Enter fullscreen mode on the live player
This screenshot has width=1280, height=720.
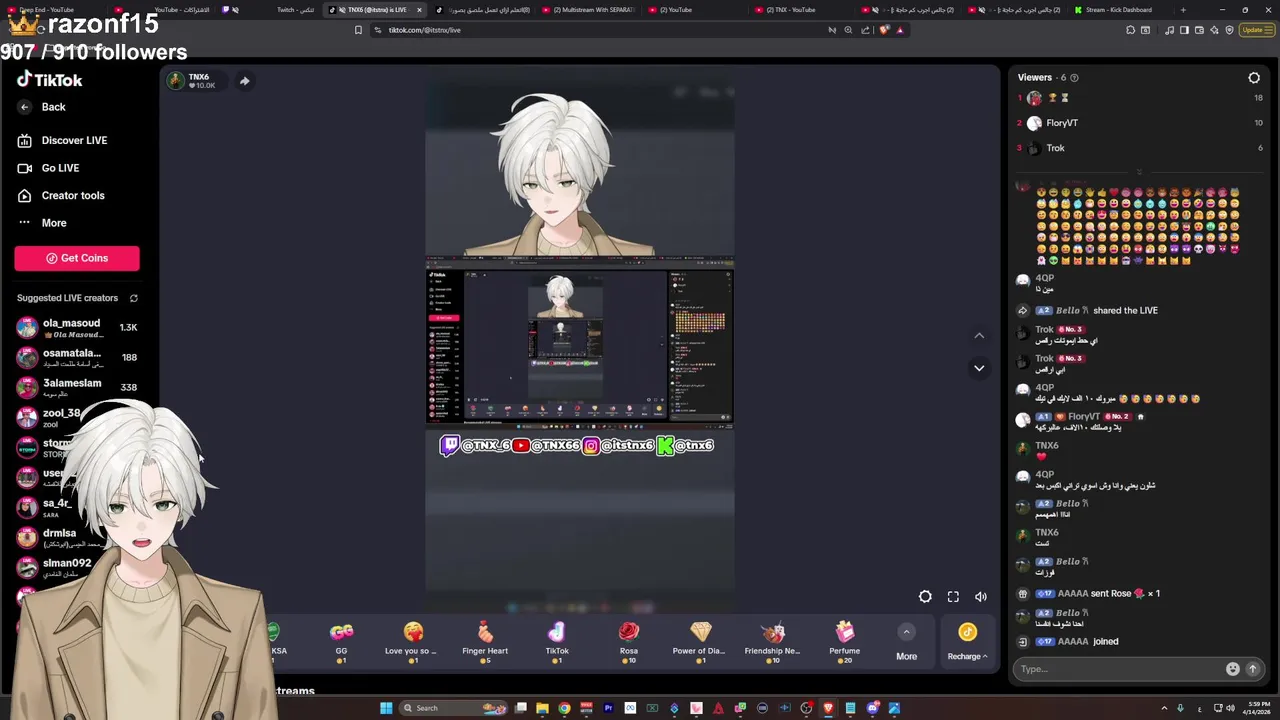953,597
